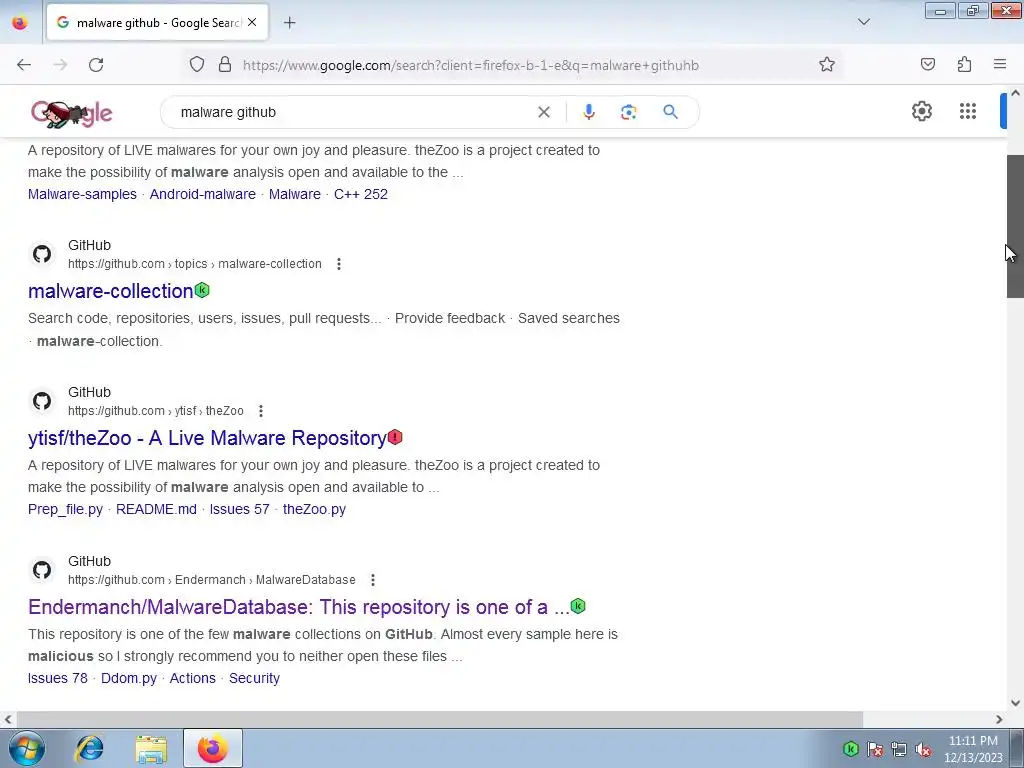
Task: Open more options for theZoo result
Action: 261,411
